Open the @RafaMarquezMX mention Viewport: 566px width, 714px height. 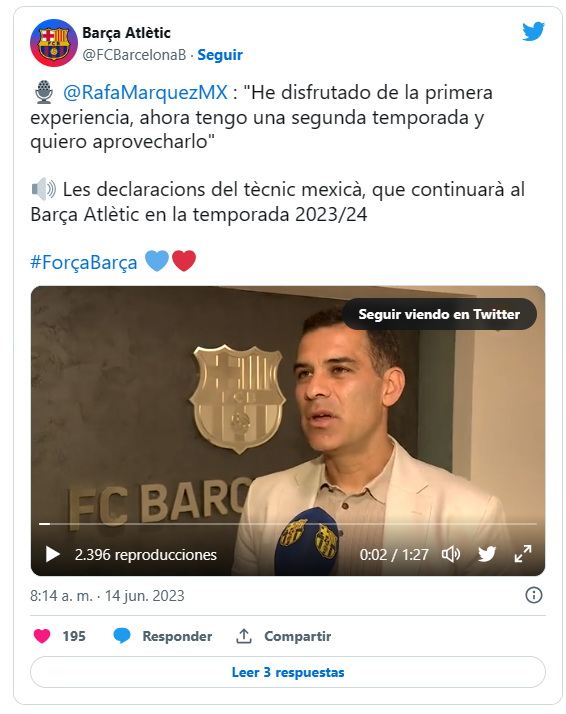coord(145,92)
